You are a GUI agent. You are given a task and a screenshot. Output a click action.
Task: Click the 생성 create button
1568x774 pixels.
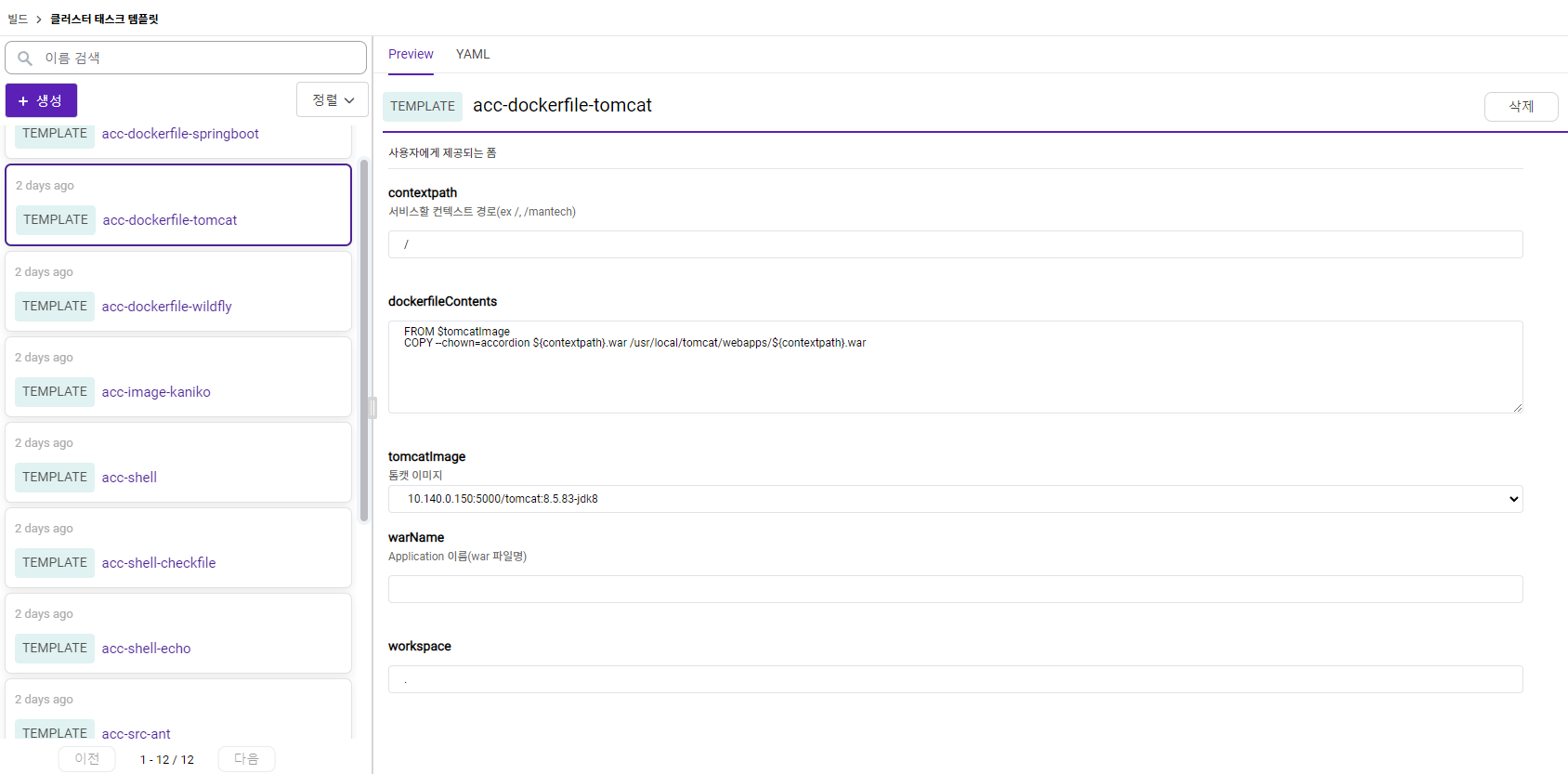click(x=41, y=100)
